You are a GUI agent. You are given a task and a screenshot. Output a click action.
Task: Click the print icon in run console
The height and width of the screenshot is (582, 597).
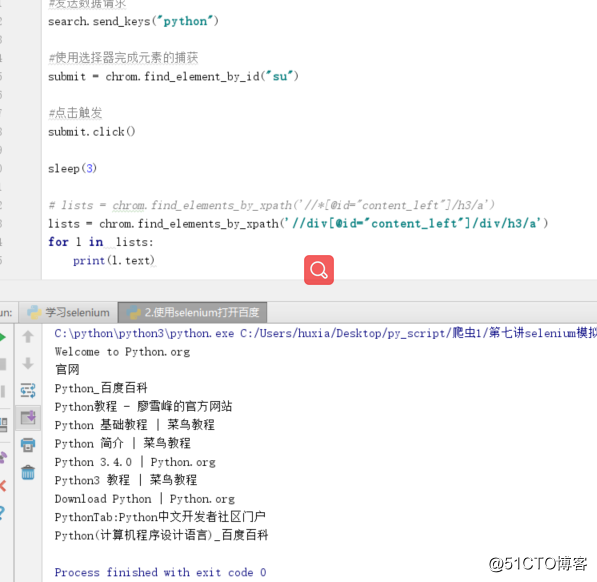point(28,445)
